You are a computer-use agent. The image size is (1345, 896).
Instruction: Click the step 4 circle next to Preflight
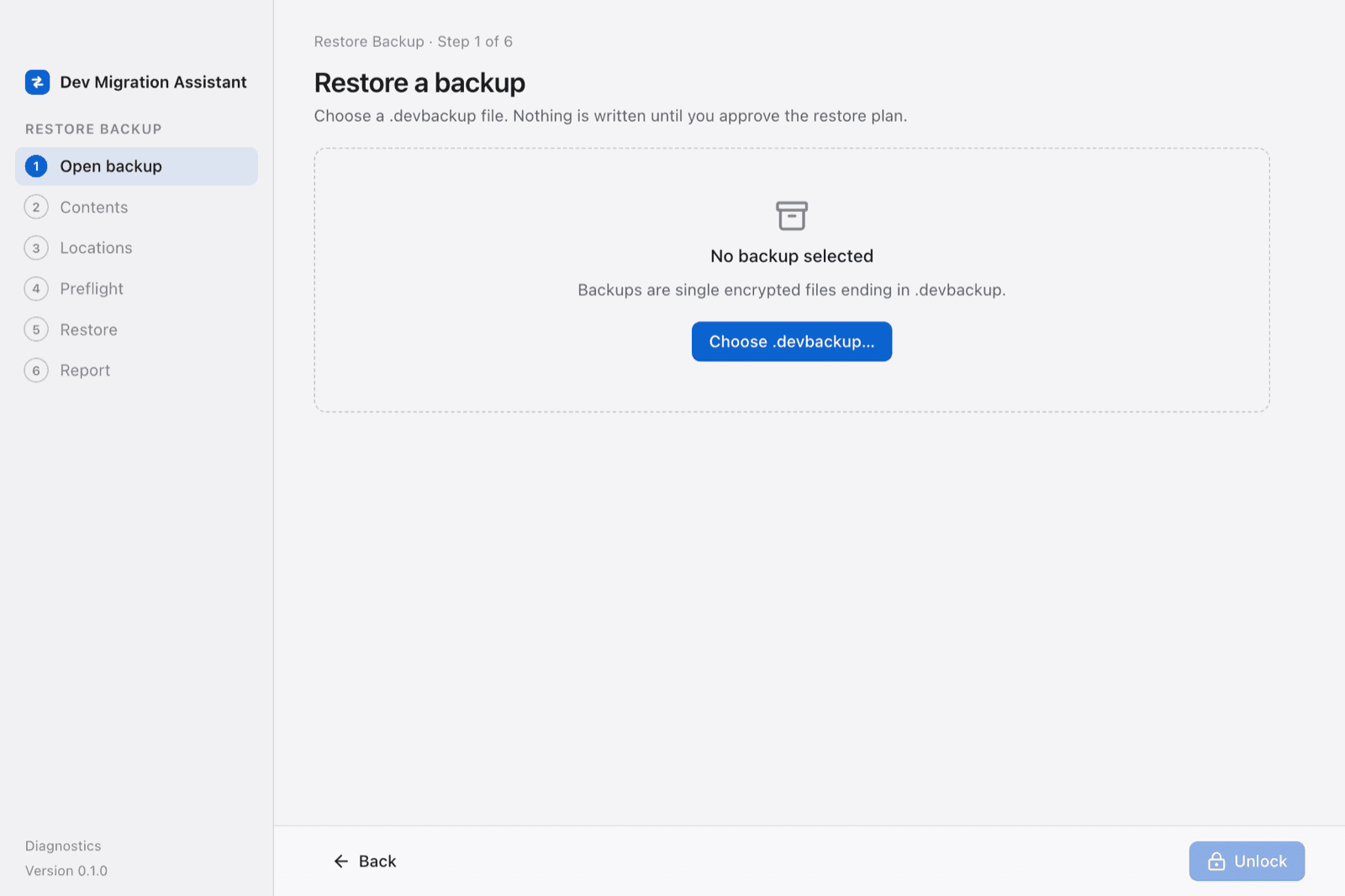click(x=36, y=289)
